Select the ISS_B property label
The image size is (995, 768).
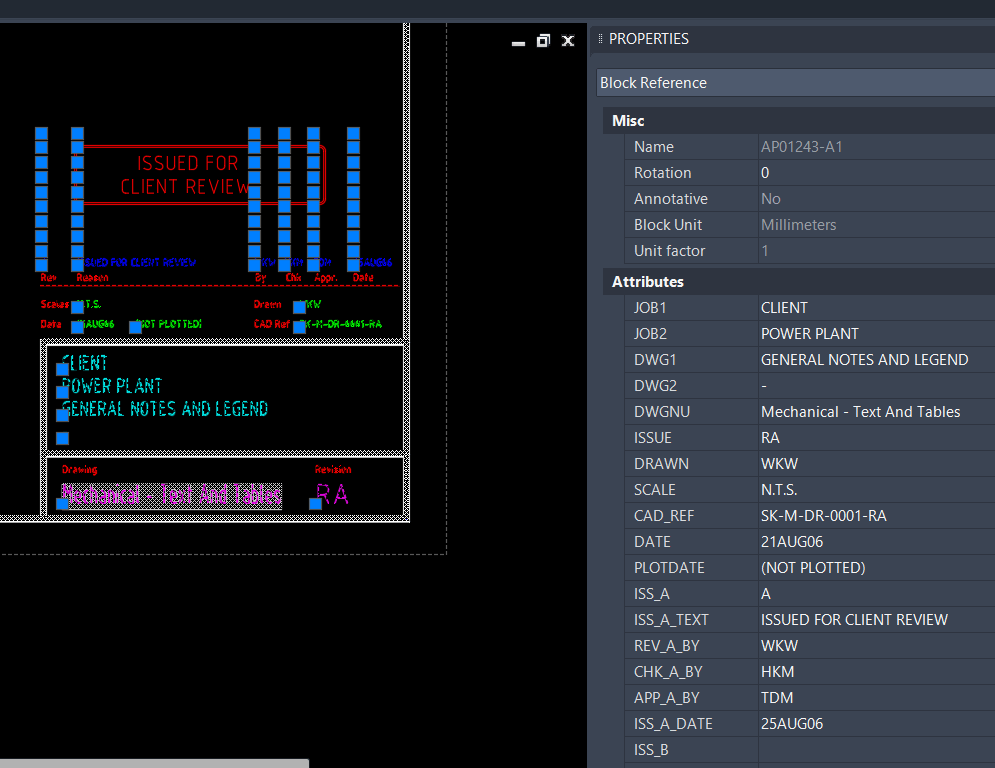tap(651, 750)
